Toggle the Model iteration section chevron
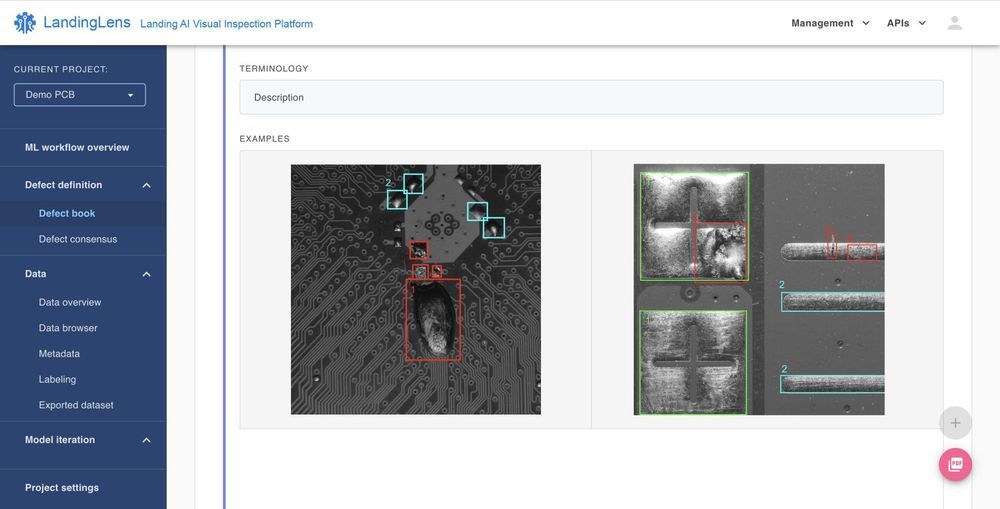This screenshot has width=1000, height=509. pyautogui.click(x=146, y=440)
